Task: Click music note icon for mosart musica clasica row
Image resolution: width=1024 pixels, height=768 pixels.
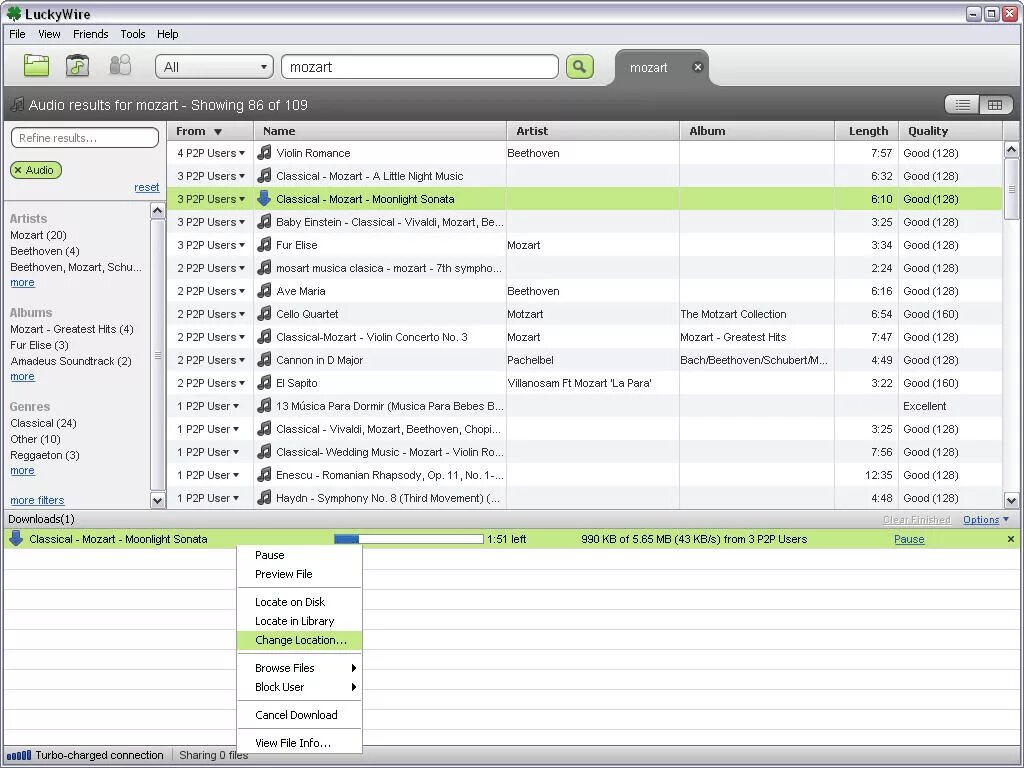Action: [x=264, y=268]
